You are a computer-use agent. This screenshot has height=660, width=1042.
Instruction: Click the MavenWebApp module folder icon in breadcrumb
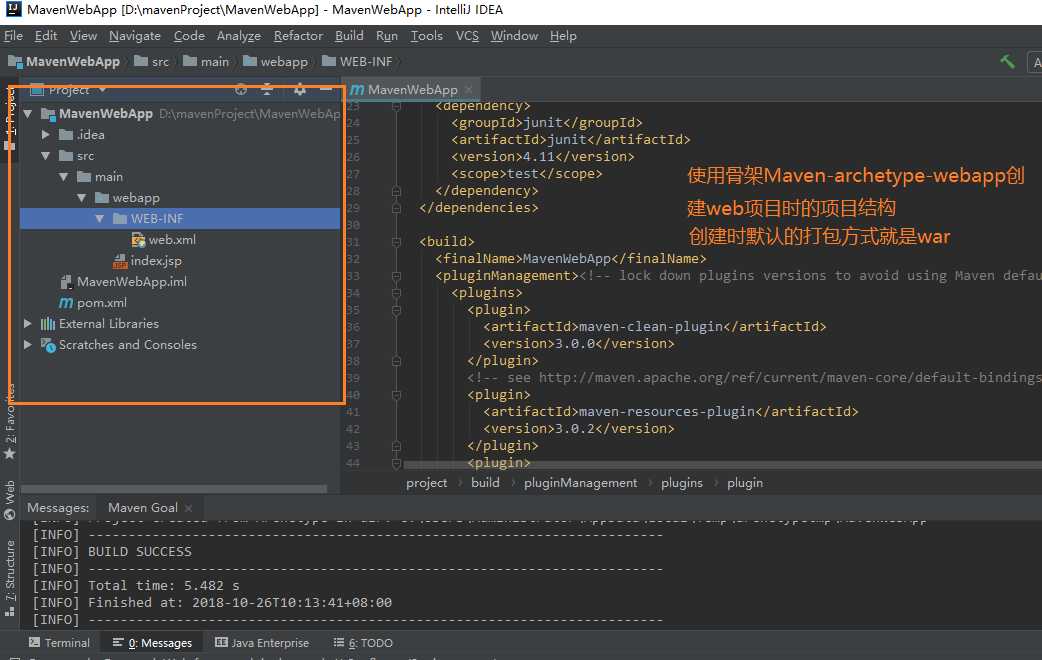pyautogui.click(x=15, y=62)
